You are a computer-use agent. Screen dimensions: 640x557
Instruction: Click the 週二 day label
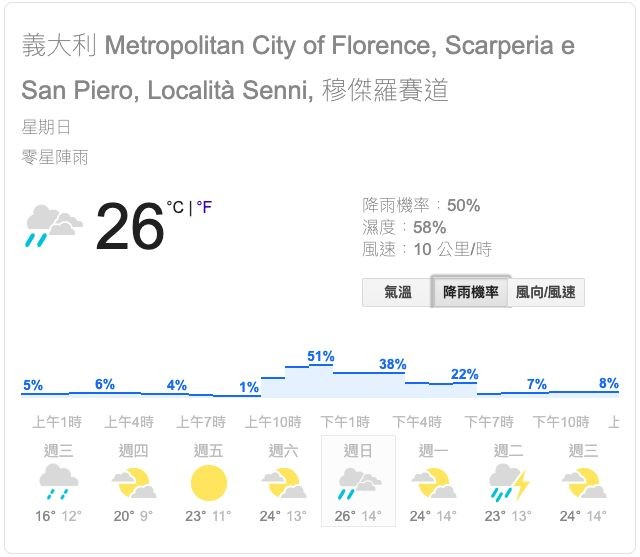coord(508,451)
